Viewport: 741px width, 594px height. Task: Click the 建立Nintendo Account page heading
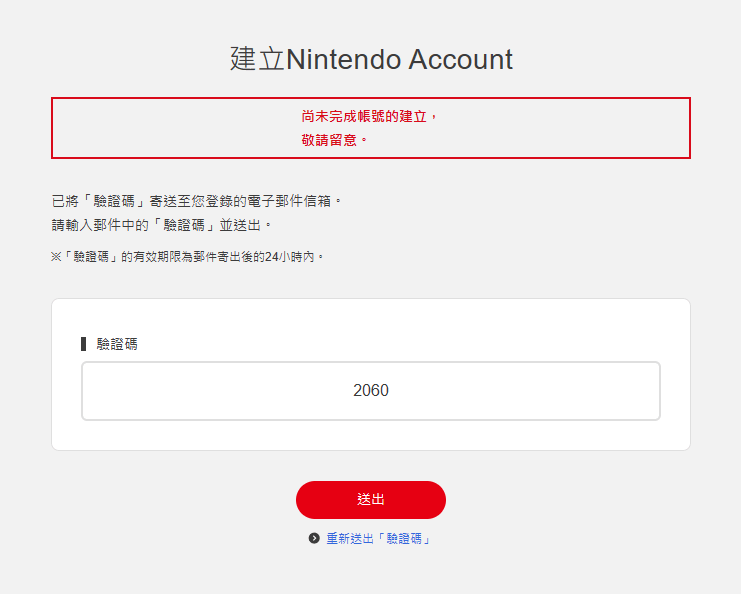coord(371,59)
